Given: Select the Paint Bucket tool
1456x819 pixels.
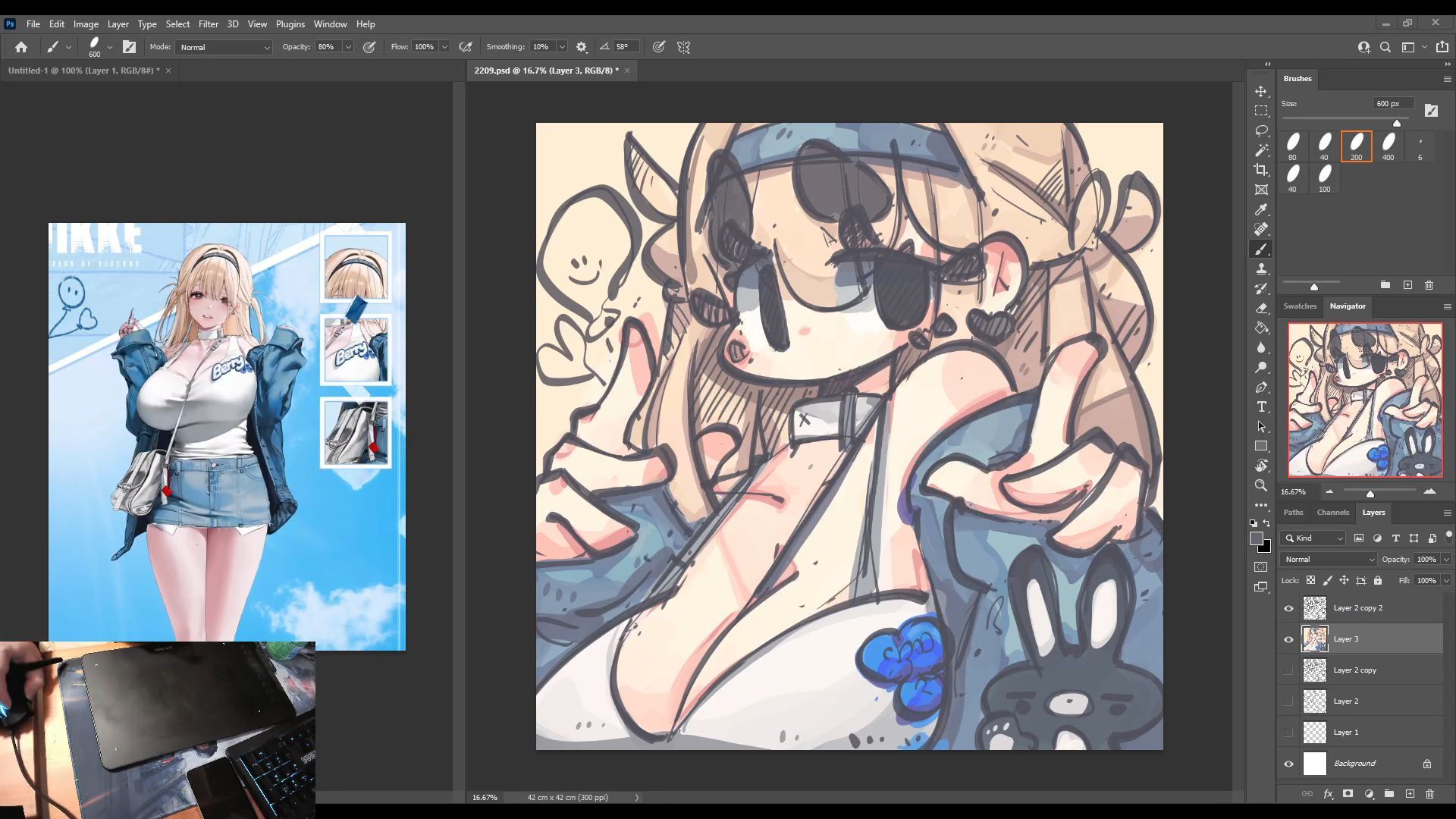Looking at the screenshot, I should click(x=1261, y=328).
